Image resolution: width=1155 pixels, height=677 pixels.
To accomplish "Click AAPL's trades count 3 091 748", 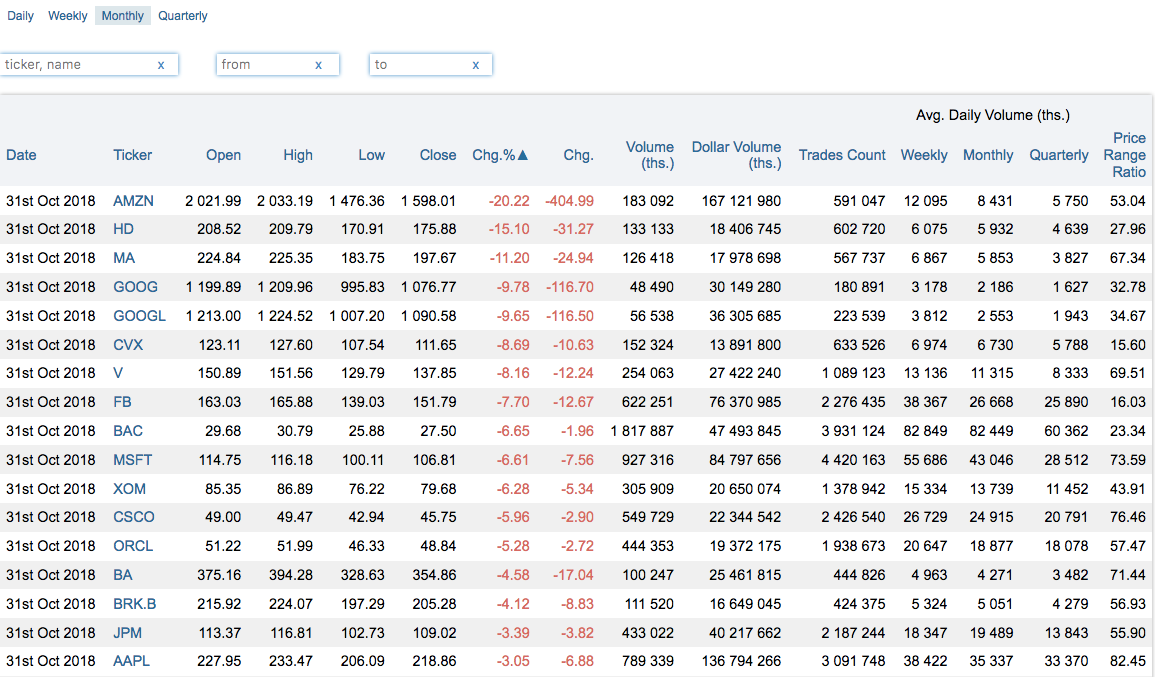I will [854, 662].
